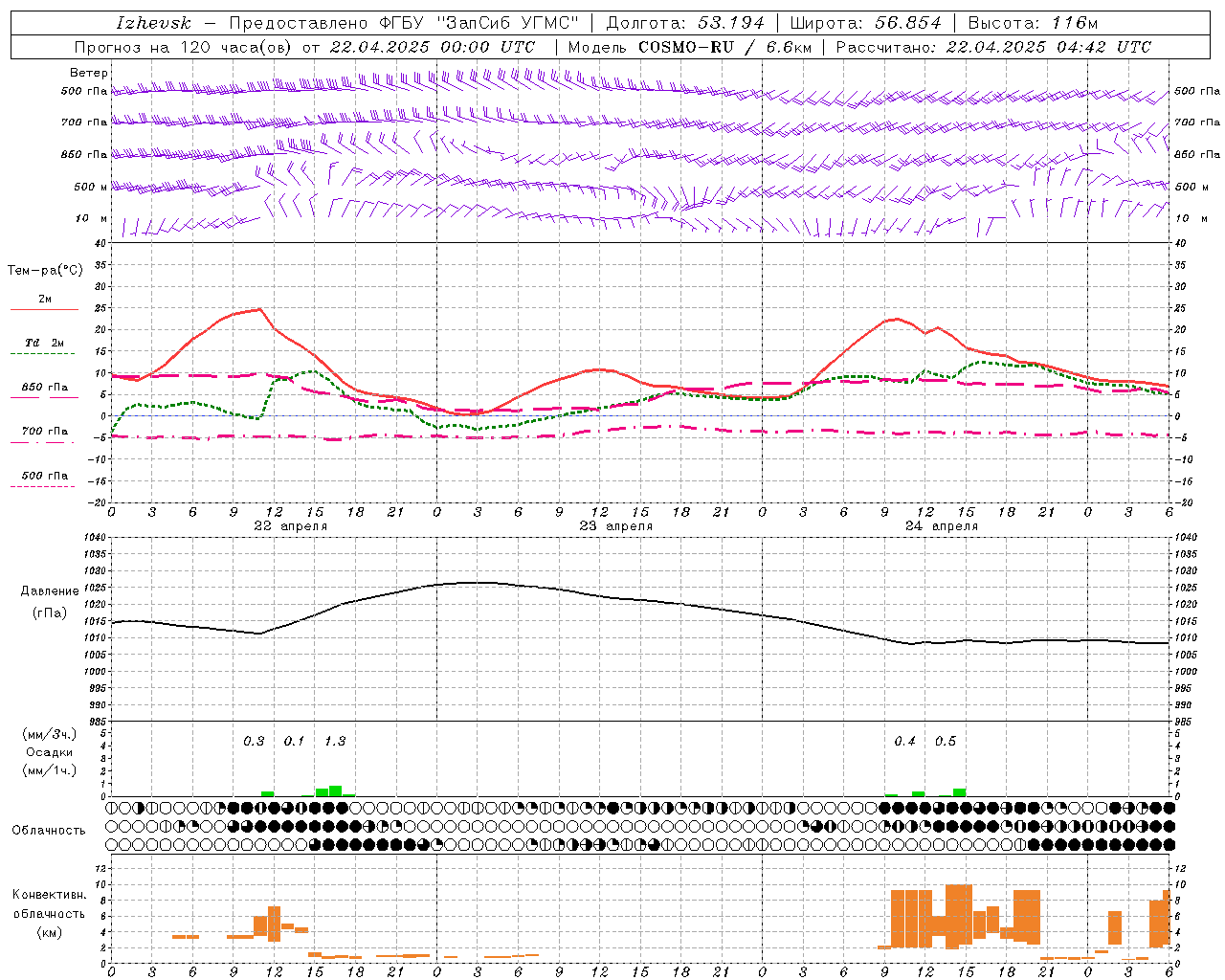Click the '24 апреля' date label
Screen dimensions: 1225x980
[x=941, y=526]
